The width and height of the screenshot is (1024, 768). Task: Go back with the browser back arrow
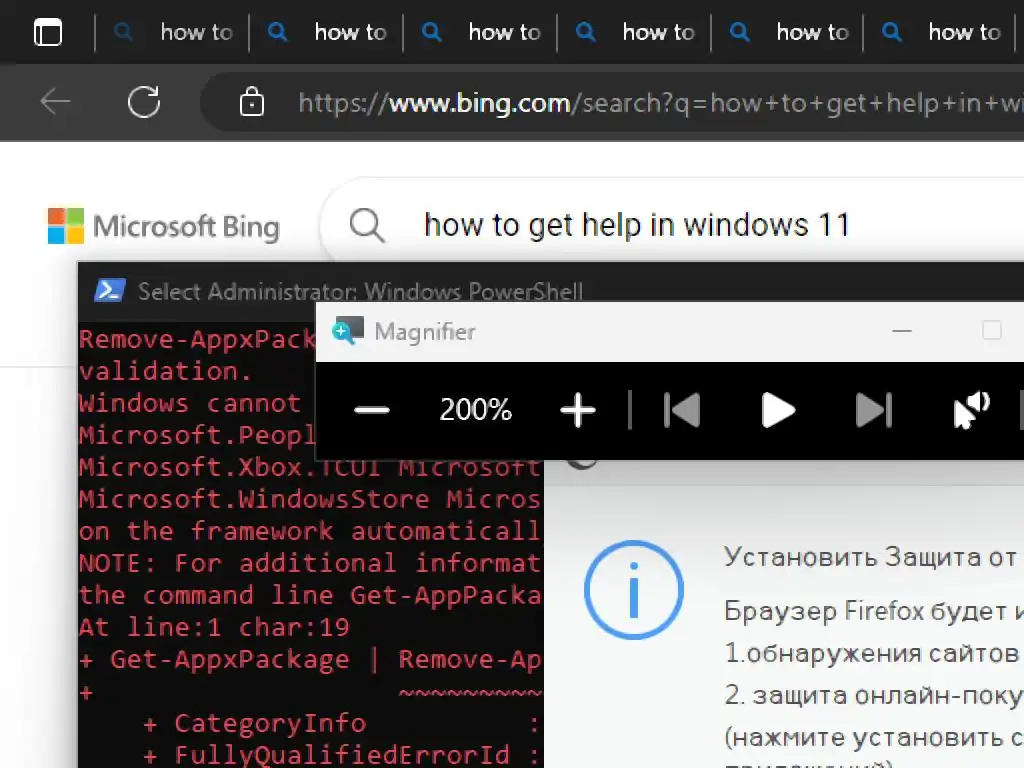[56, 102]
